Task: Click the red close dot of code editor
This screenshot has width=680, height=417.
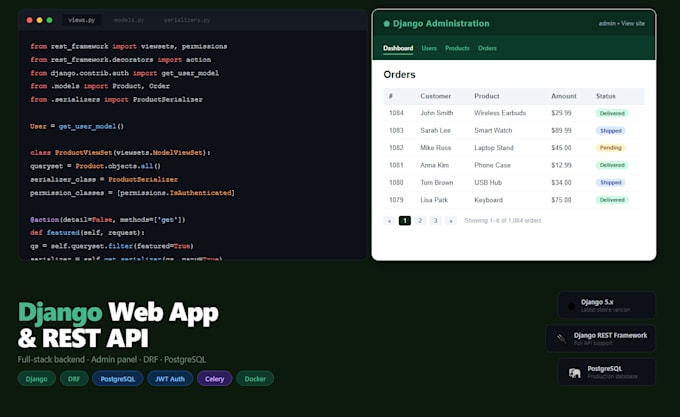Action: coord(29,20)
